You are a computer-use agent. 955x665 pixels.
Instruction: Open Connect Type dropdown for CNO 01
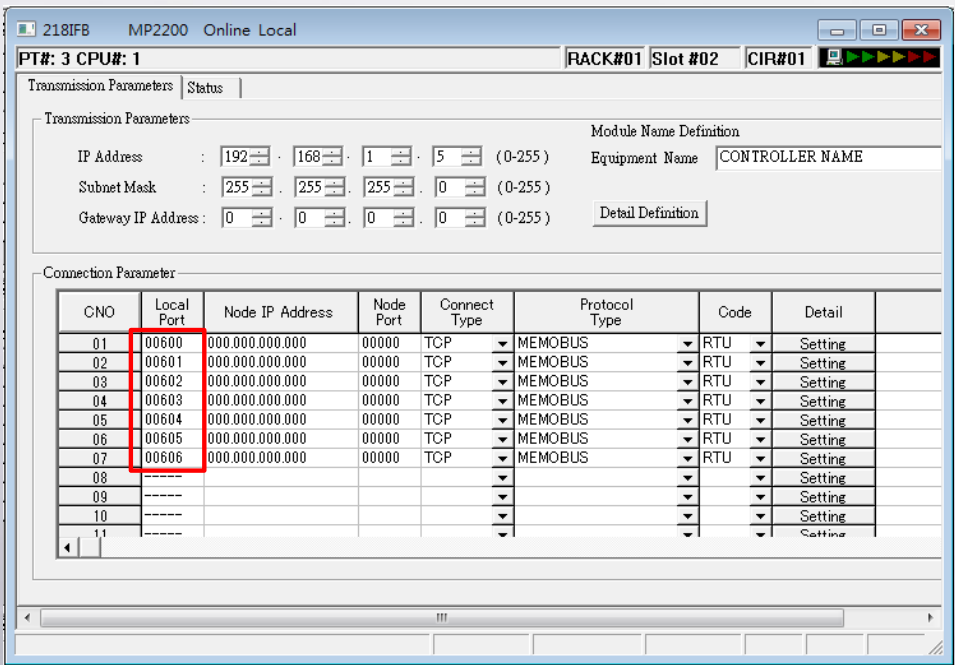(502, 344)
